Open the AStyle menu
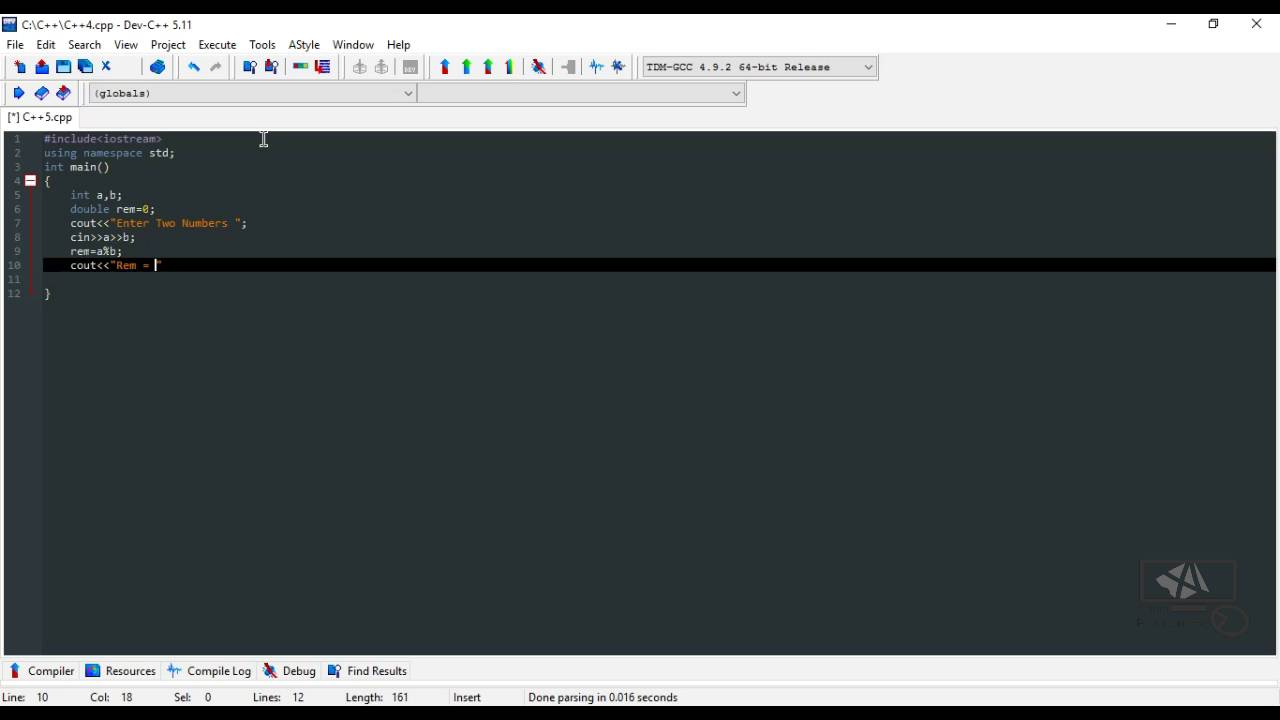The image size is (1280, 720). (x=304, y=45)
